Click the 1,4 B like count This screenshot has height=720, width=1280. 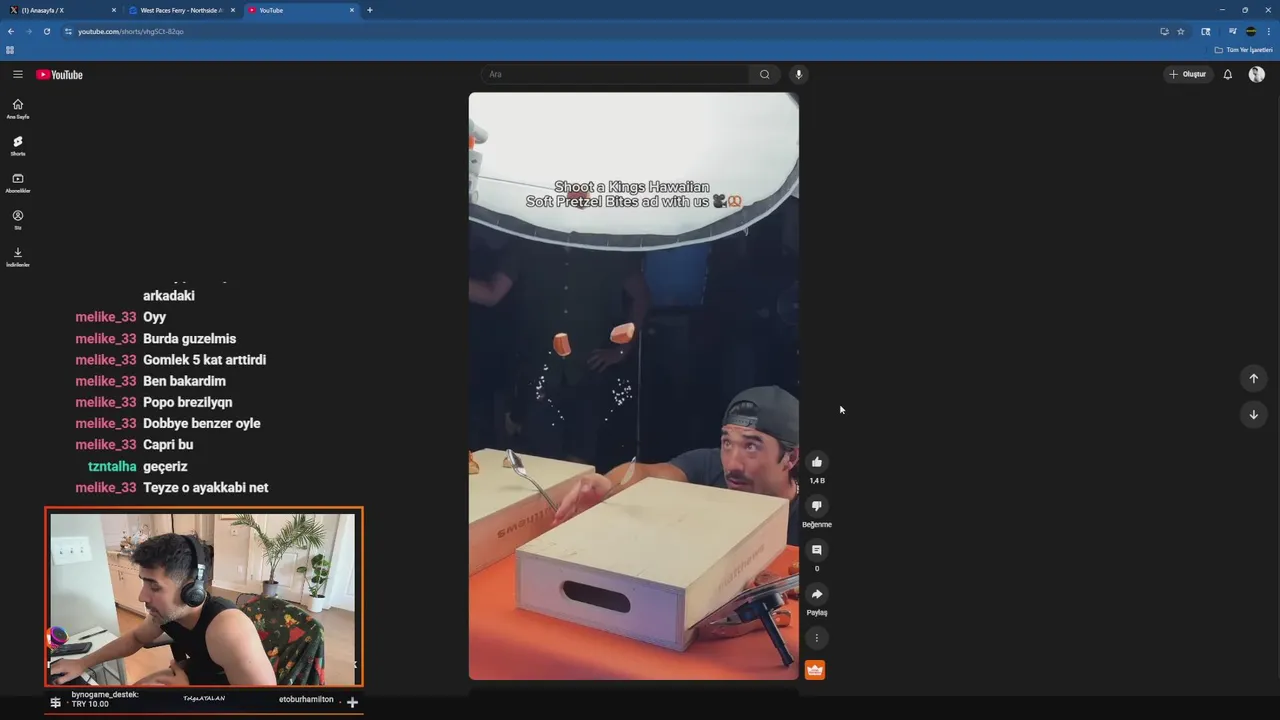tap(817, 481)
